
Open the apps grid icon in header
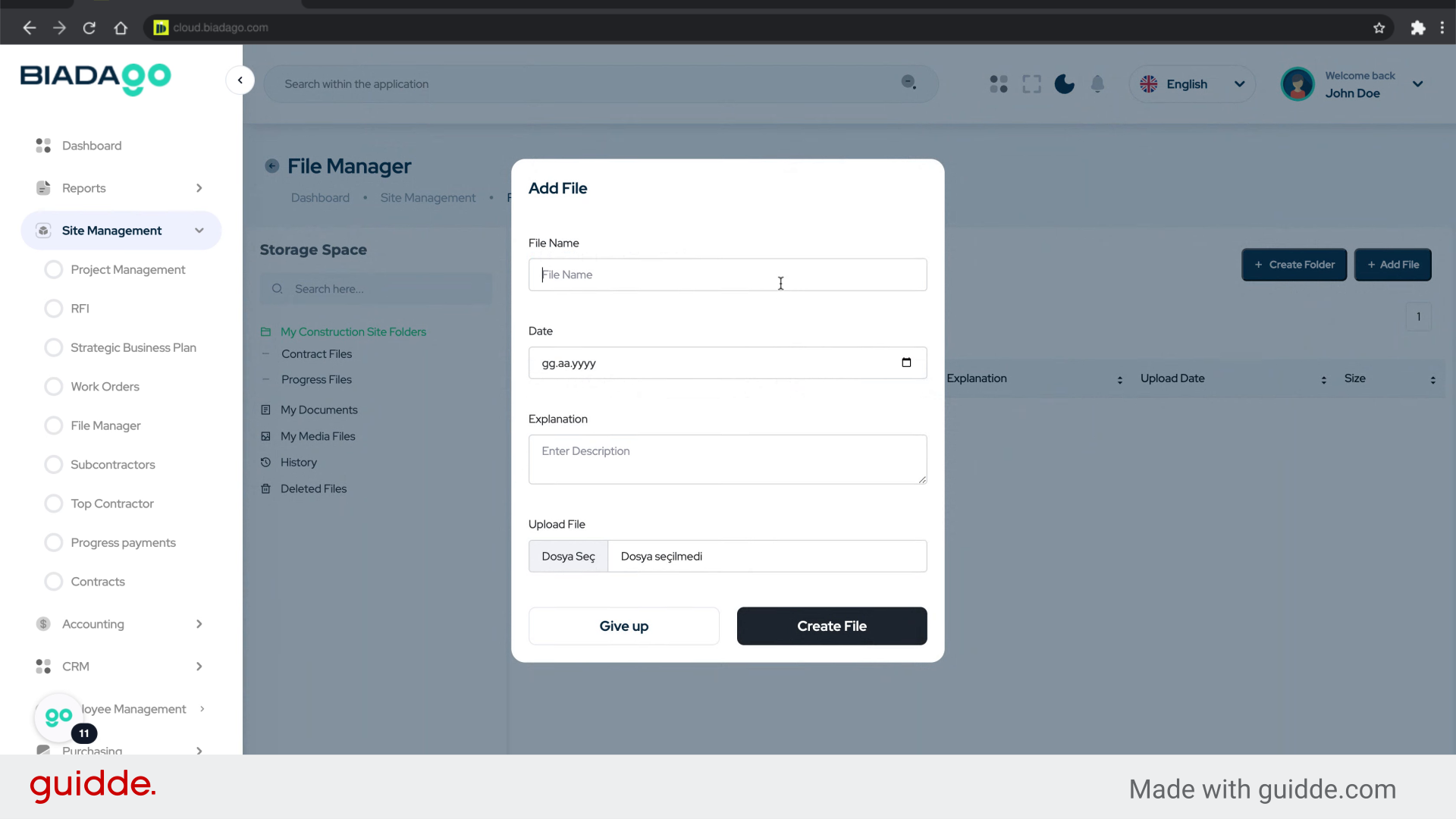pos(999,84)
